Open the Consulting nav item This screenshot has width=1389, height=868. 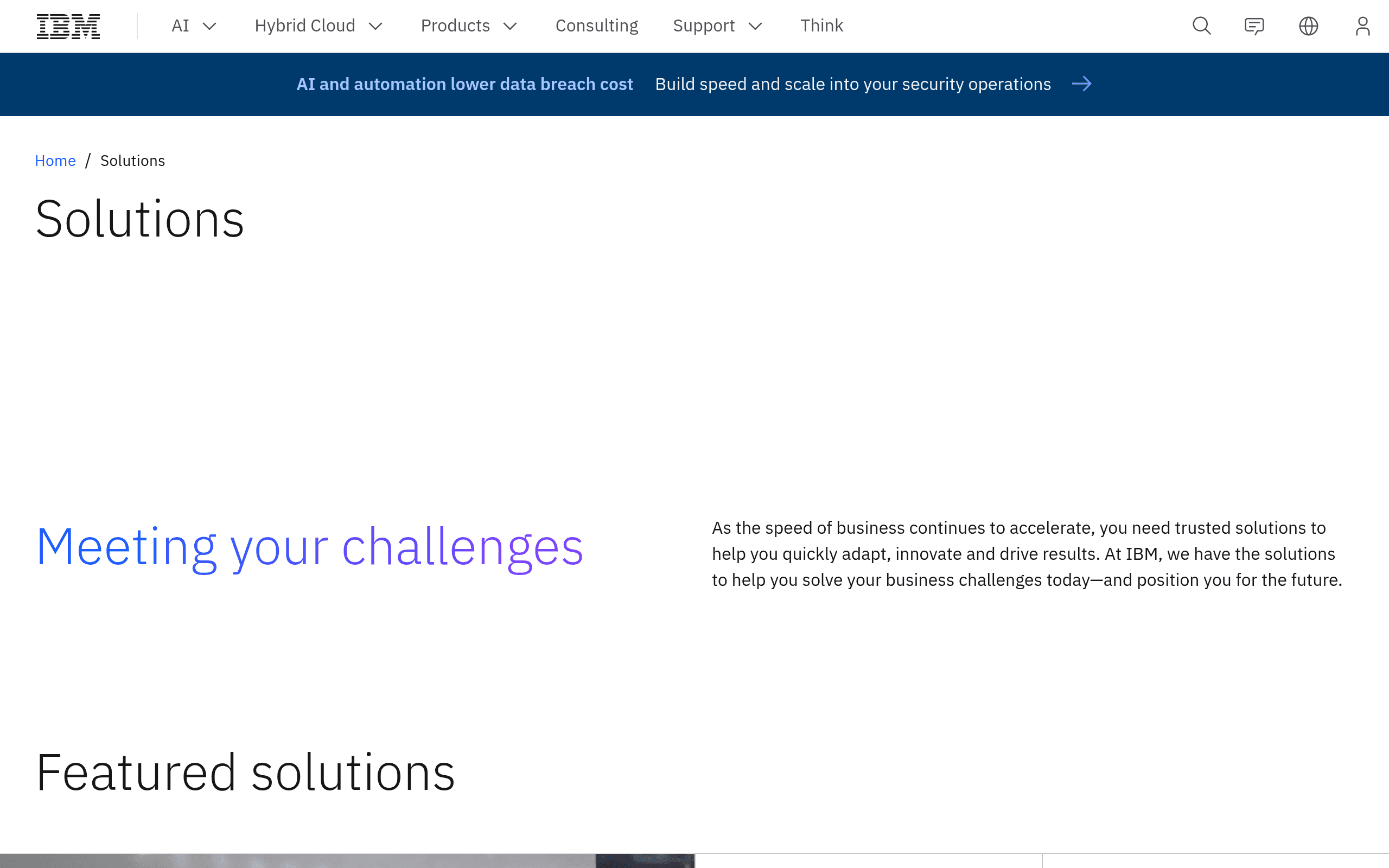(596, 26)
